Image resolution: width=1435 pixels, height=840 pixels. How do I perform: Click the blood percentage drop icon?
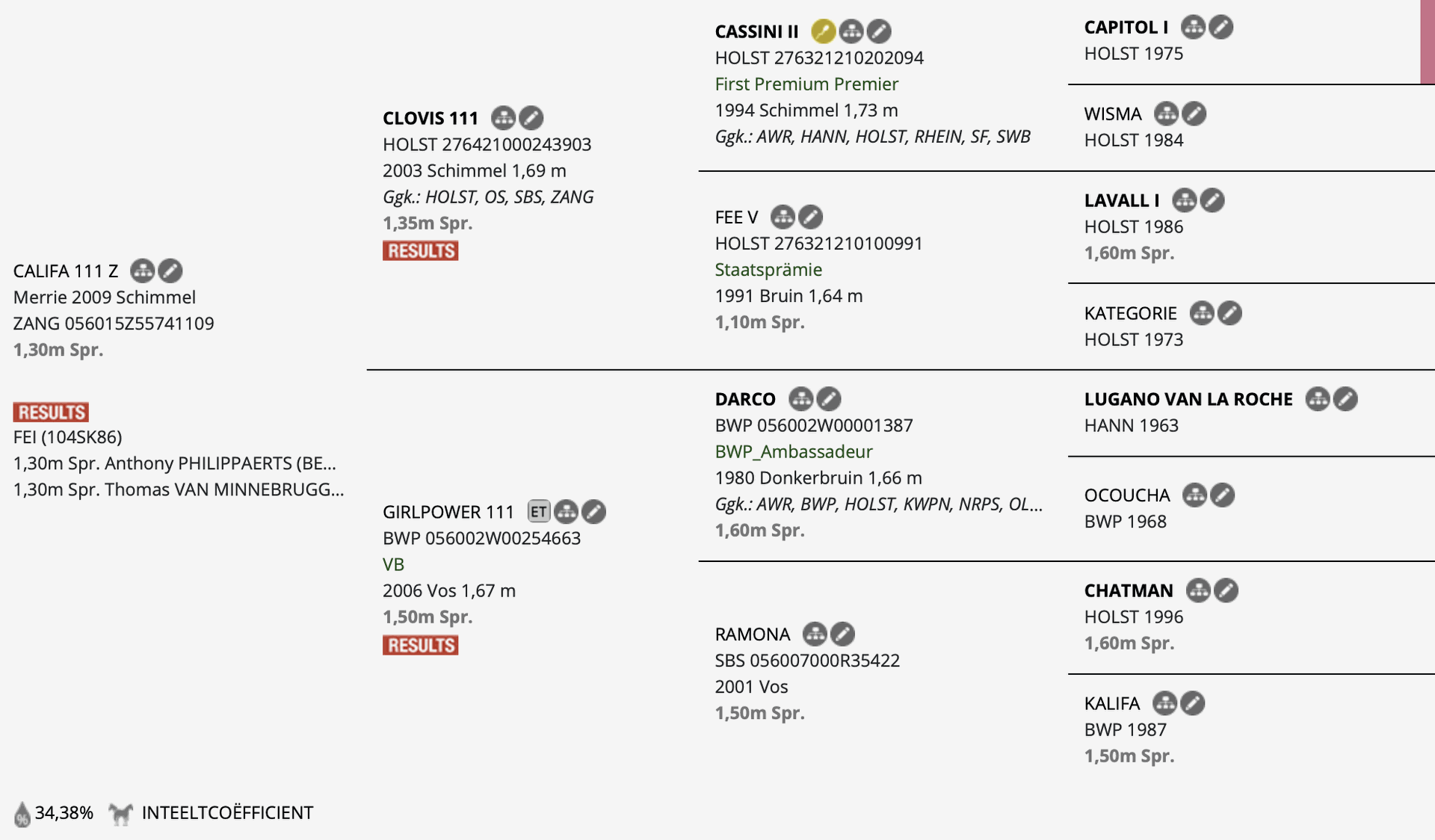pos(22,814)
